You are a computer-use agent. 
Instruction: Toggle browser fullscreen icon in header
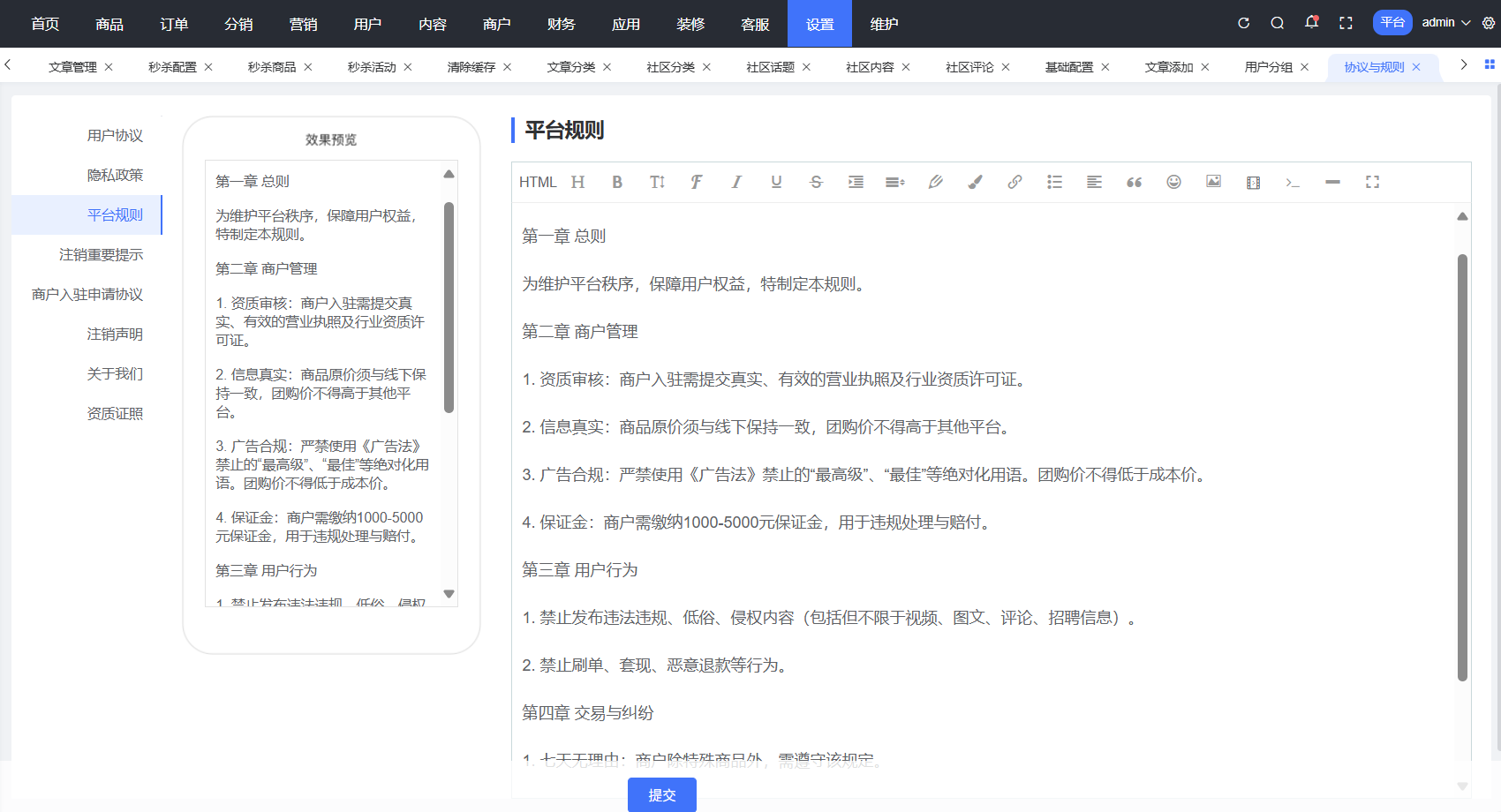point(1346,23)
